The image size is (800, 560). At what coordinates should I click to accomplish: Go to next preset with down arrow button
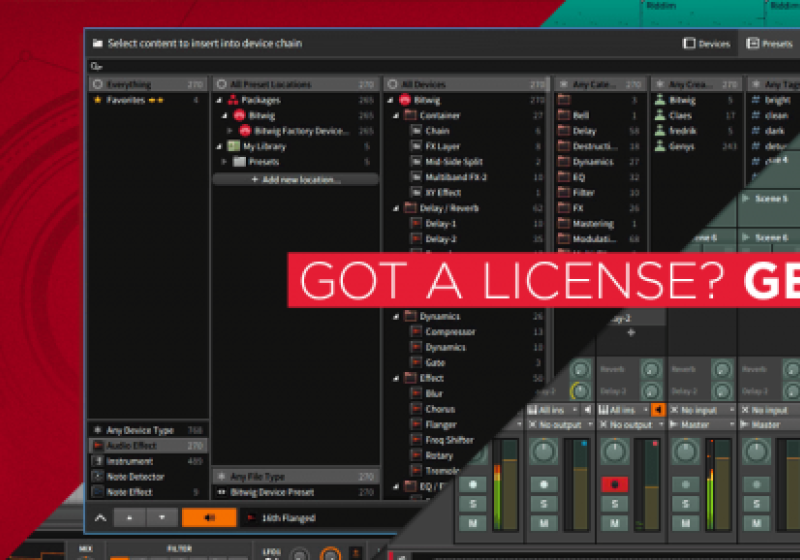coord(162,518)
